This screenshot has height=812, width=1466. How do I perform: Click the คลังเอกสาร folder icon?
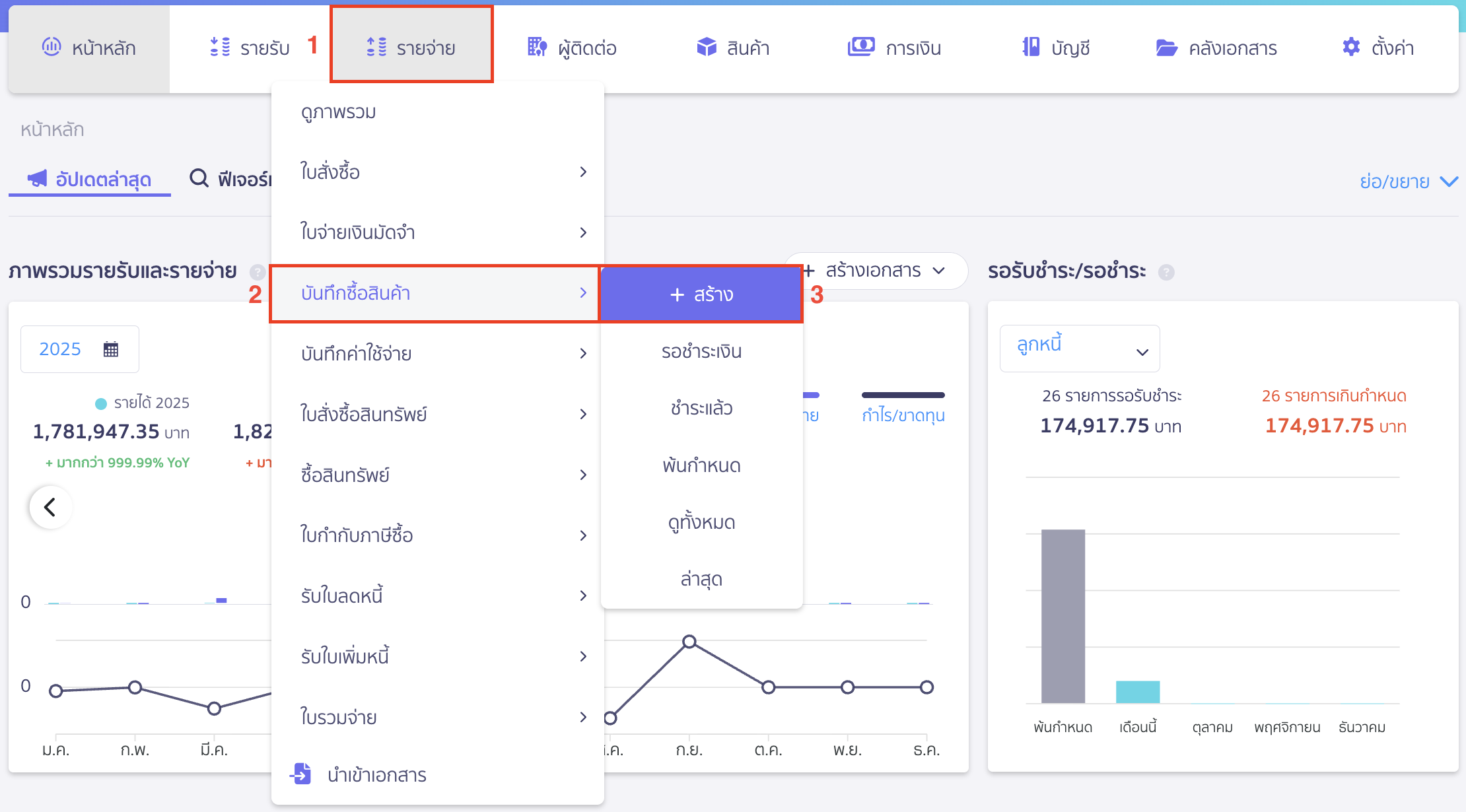1167,48
